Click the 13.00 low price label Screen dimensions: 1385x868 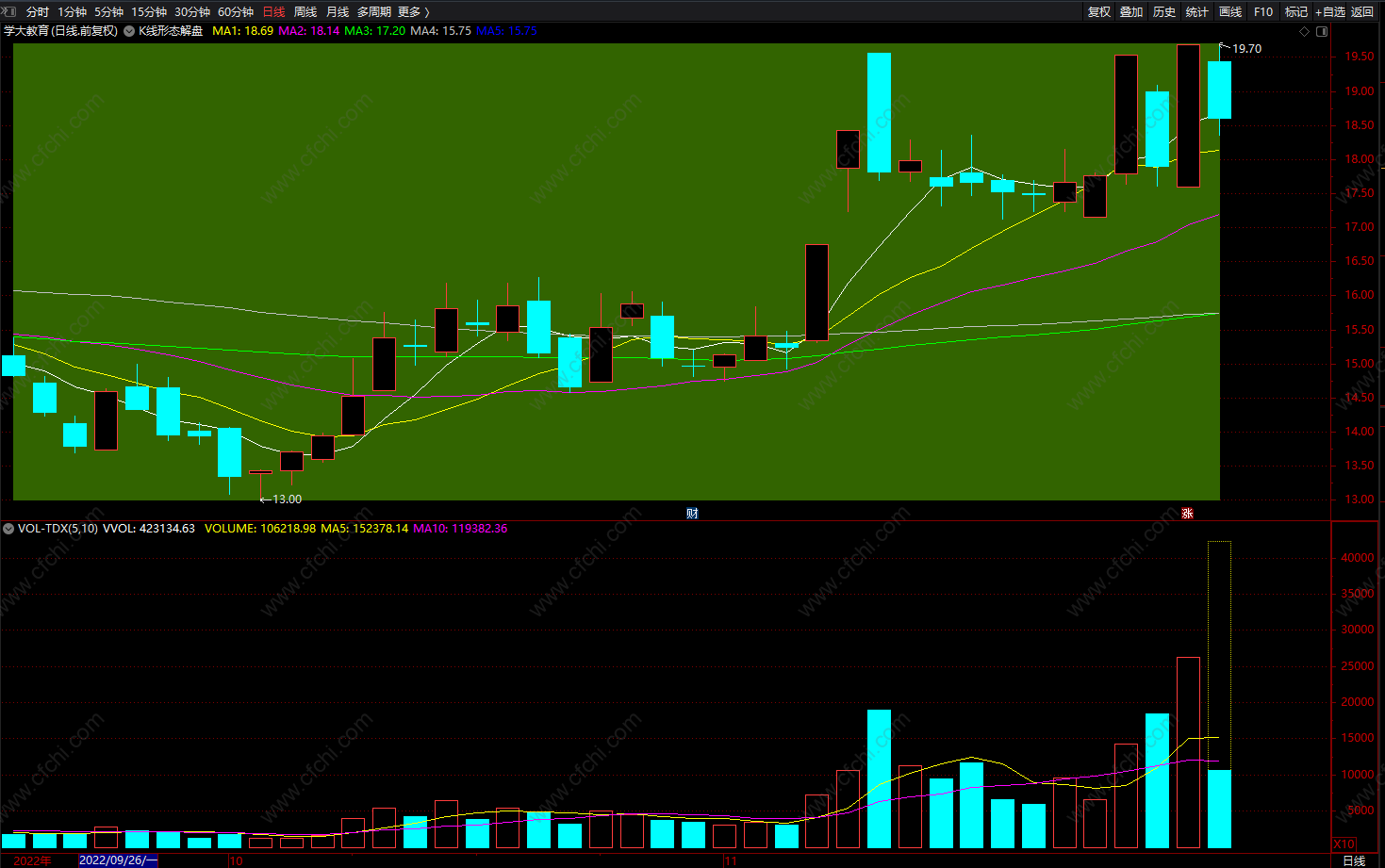click(287, 500)
